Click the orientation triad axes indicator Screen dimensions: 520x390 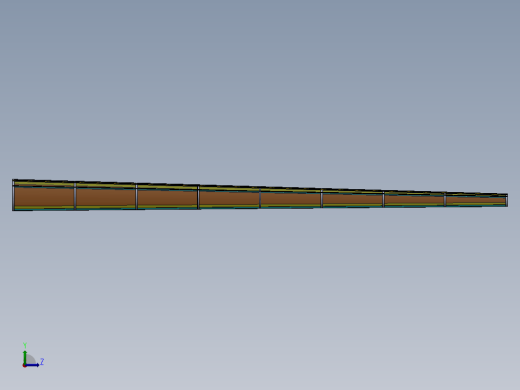pyautogui.click(x=33, y=355)
